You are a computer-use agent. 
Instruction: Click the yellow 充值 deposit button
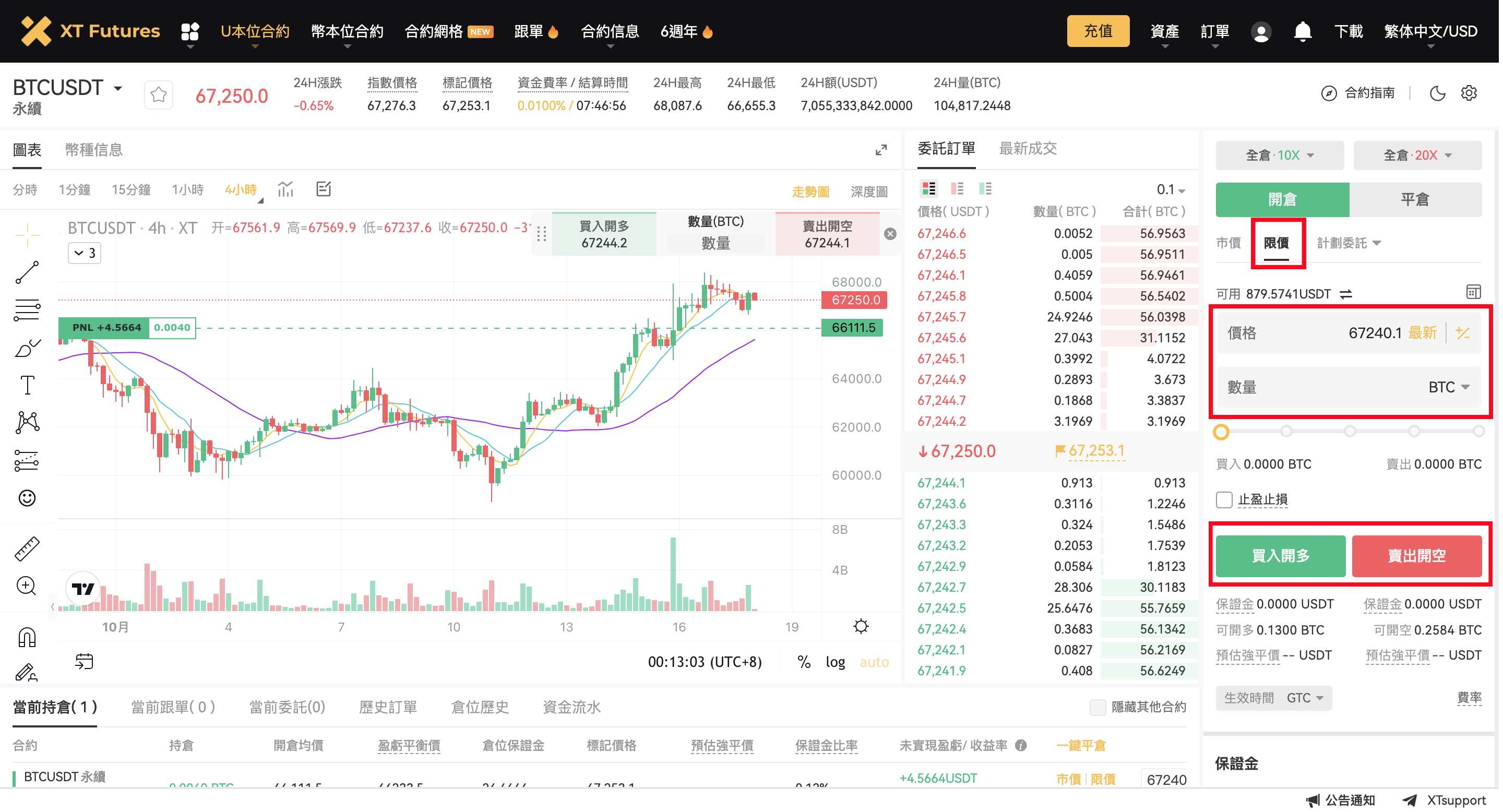click(1098, 31)
